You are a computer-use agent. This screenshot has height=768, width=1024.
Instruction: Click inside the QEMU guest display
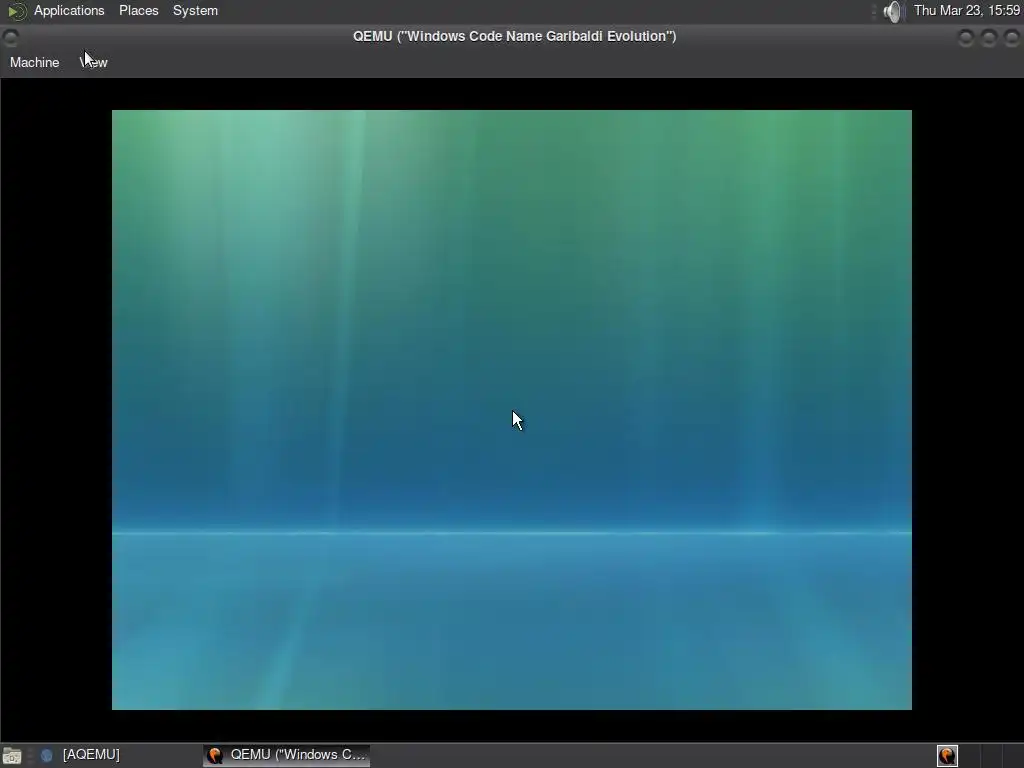(x=511, y=409)
